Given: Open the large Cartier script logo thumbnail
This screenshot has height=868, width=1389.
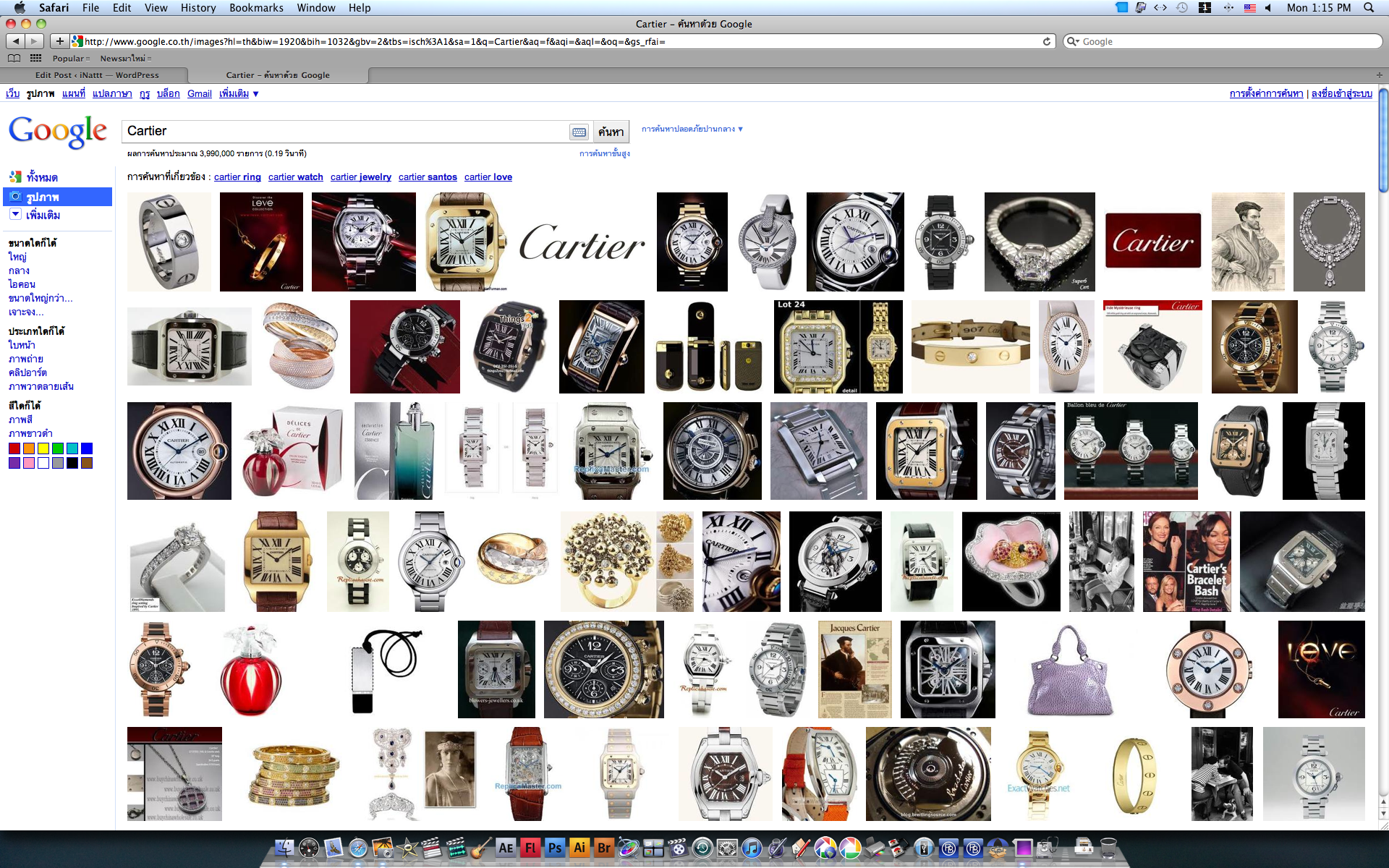Looking at the screenshot, I should click(582, 242).
